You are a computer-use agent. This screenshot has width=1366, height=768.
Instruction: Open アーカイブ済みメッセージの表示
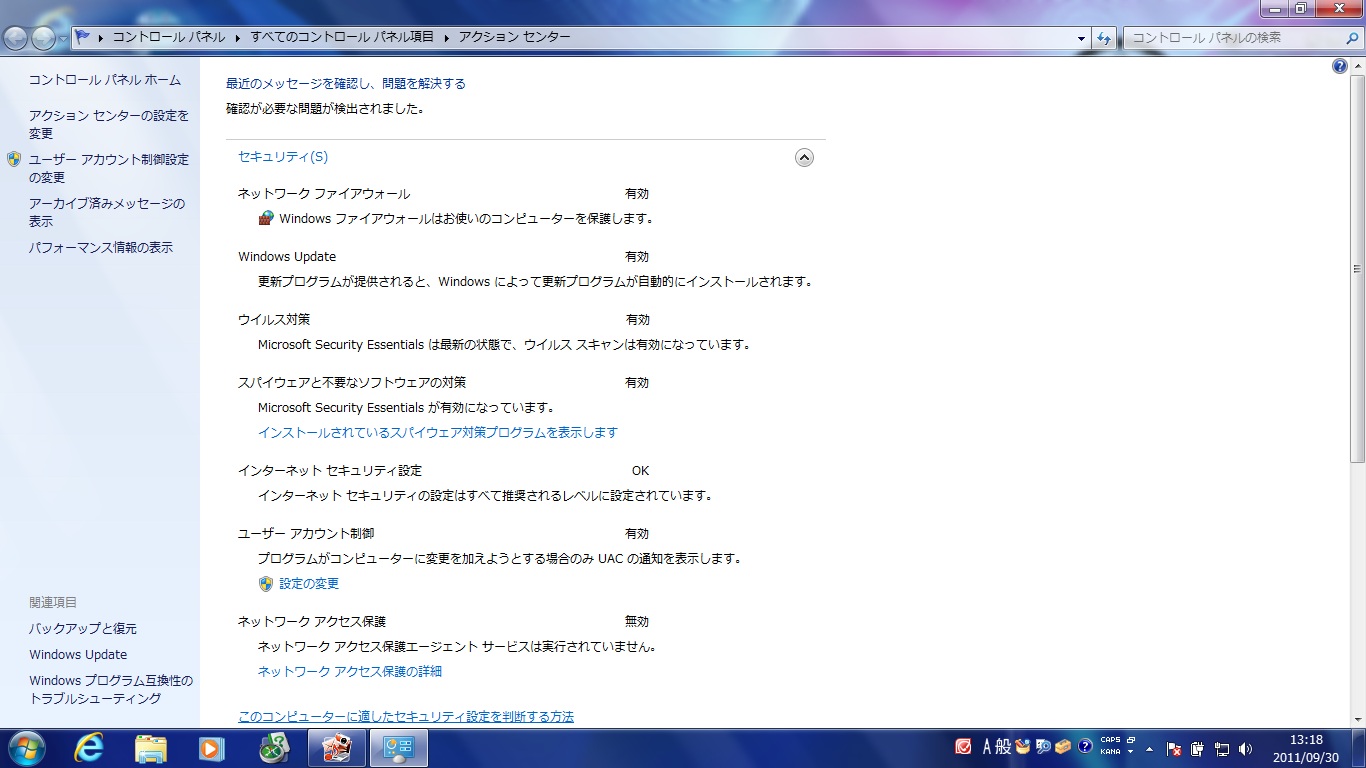coord(106,213)
